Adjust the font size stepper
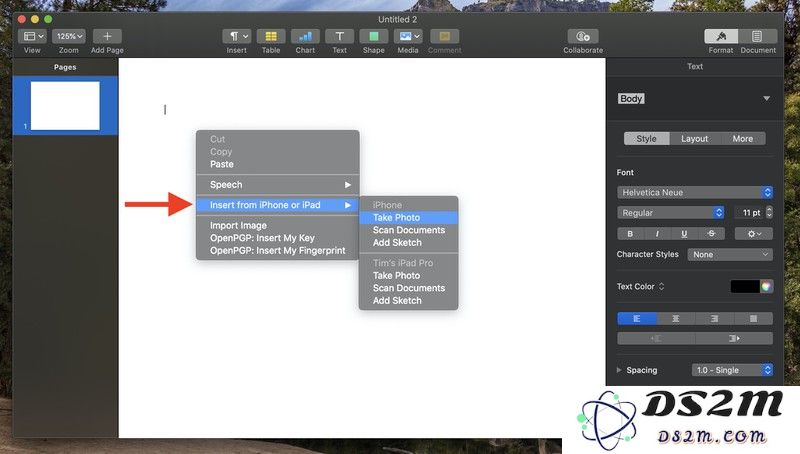800x454 pixels. click(769, 213)
